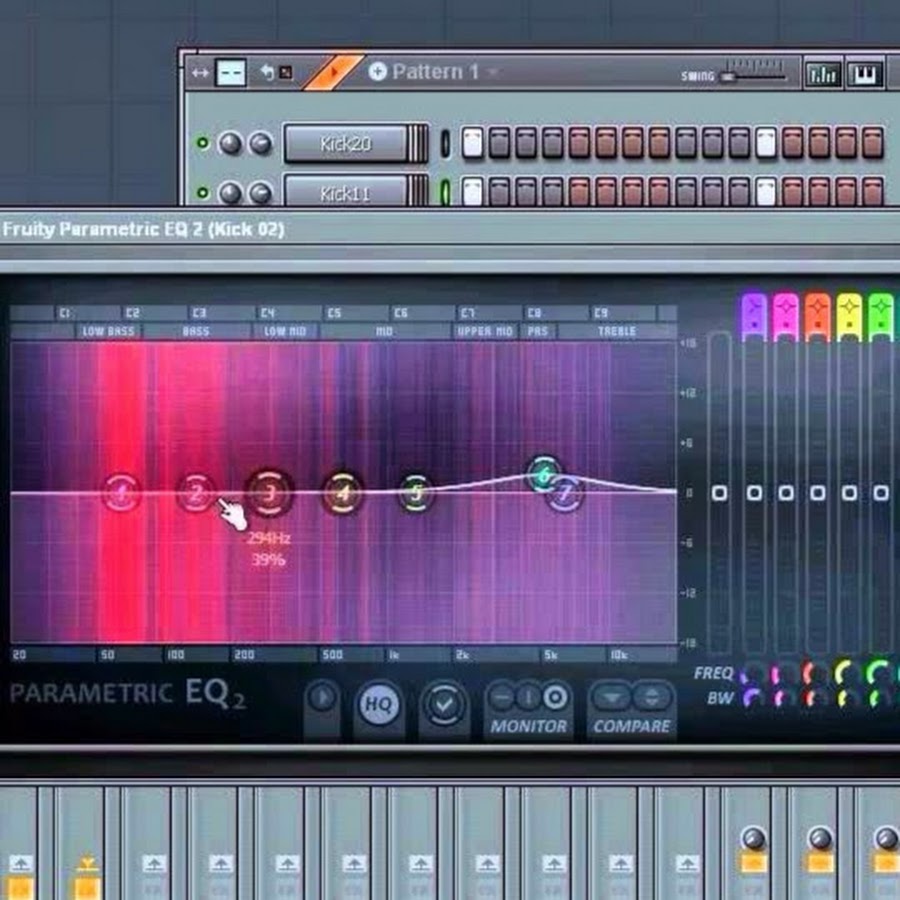Click the curved undo arrow icon in channel rack header
The width and height of the screenshot is (900, 900).
(267, 72)
